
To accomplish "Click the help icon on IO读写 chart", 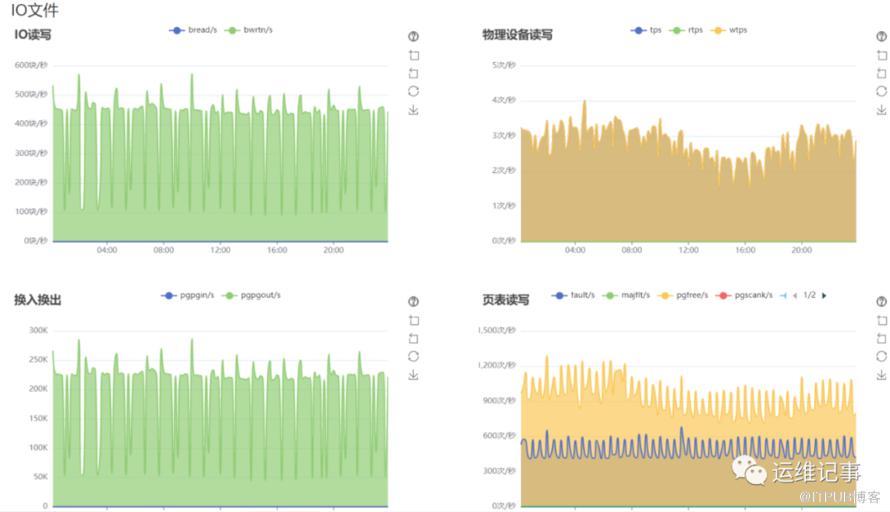I will click(413, 36).
